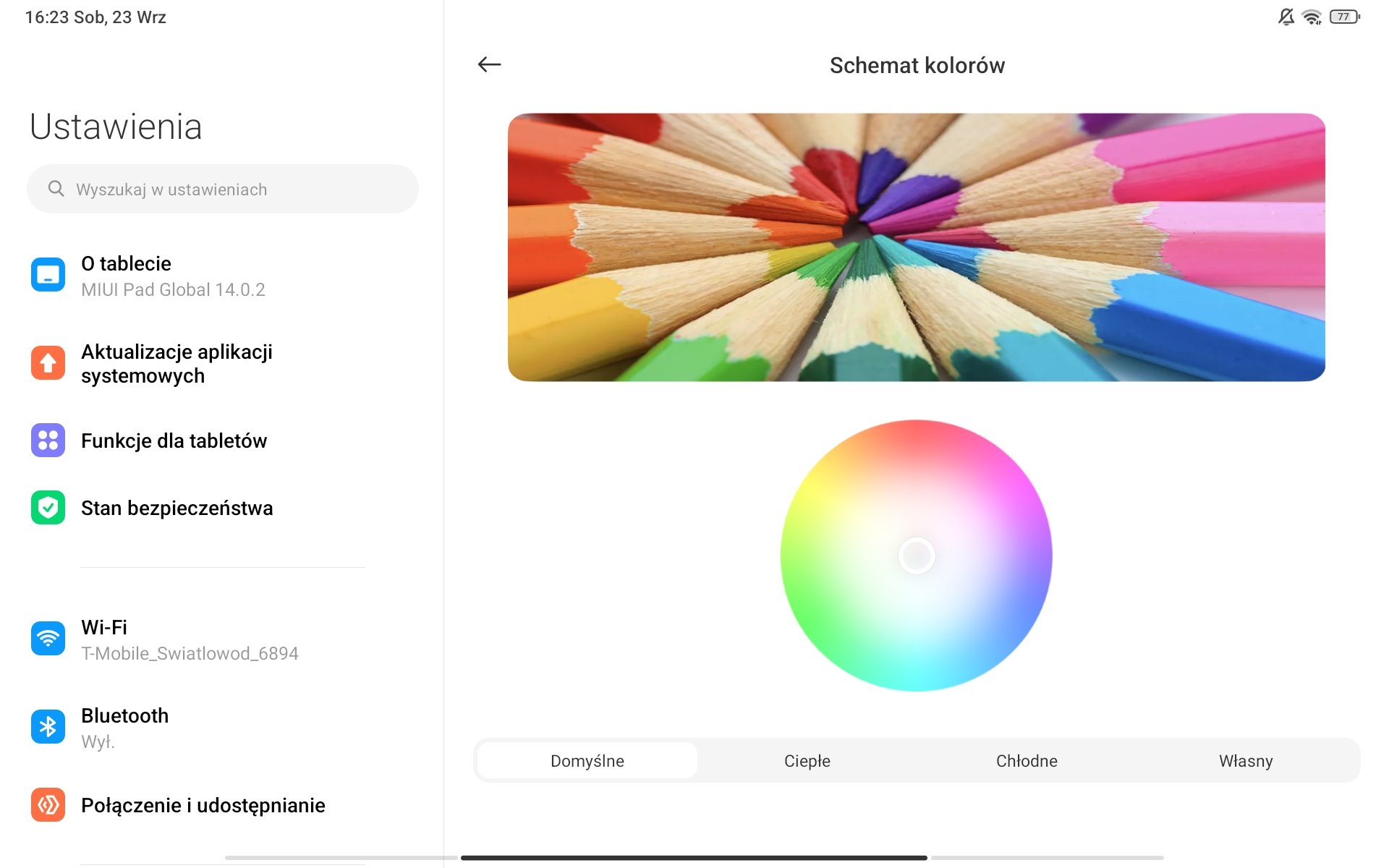Tap the bottom navigation gesture bar
This screenshot has height=868, width=1389.
(694, 858)
